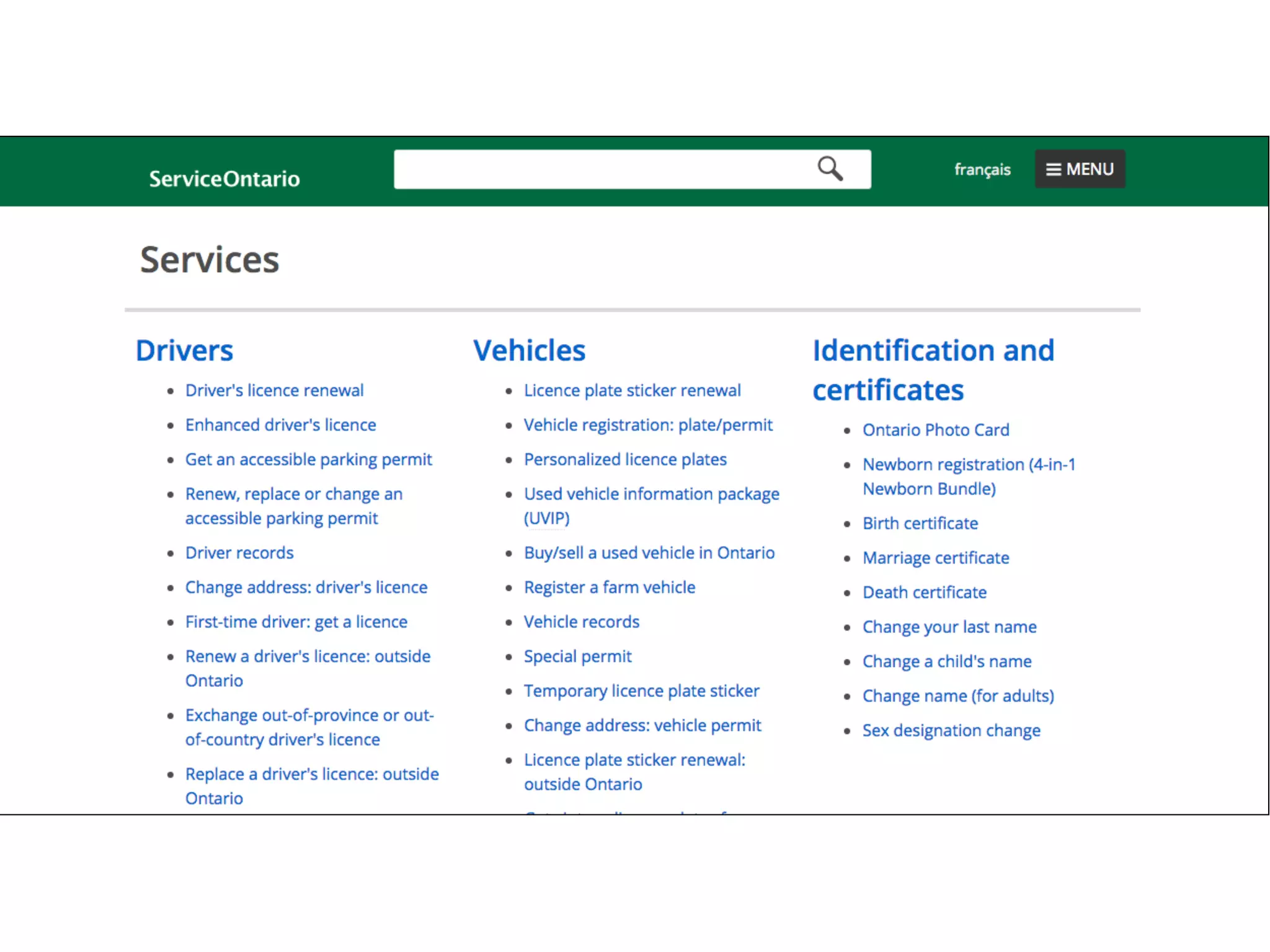Switch language to français
This screenshot has height=952, width=1270.
[982, 169]
